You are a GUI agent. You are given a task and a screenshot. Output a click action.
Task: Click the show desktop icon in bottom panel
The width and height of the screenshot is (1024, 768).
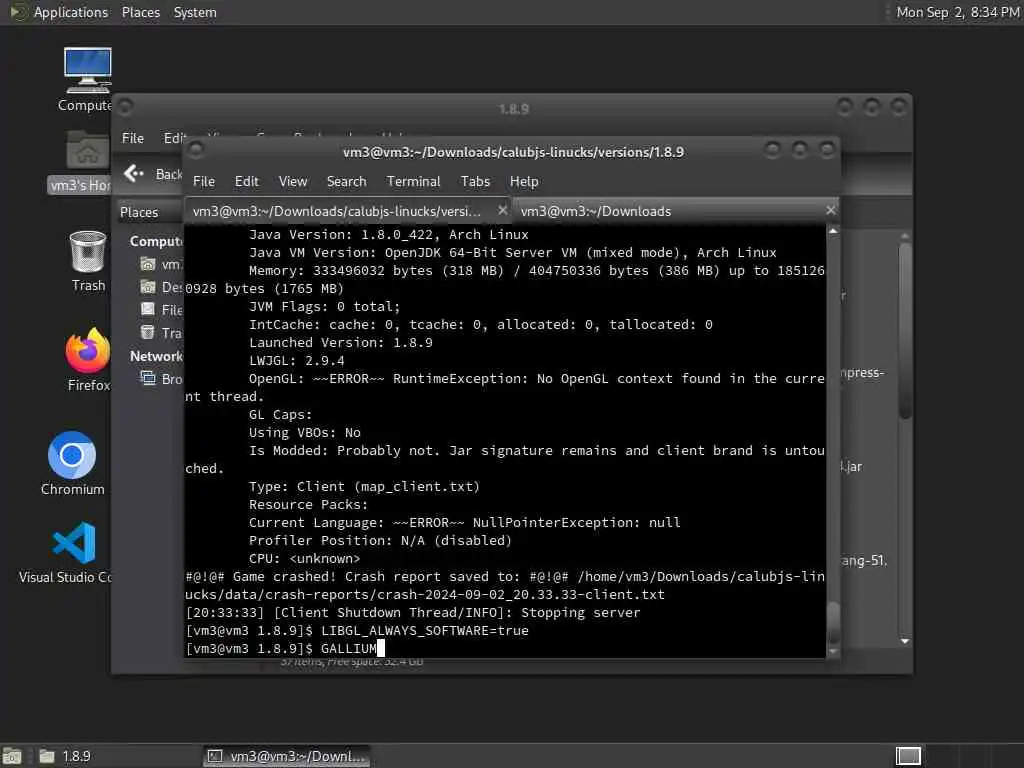11,756
